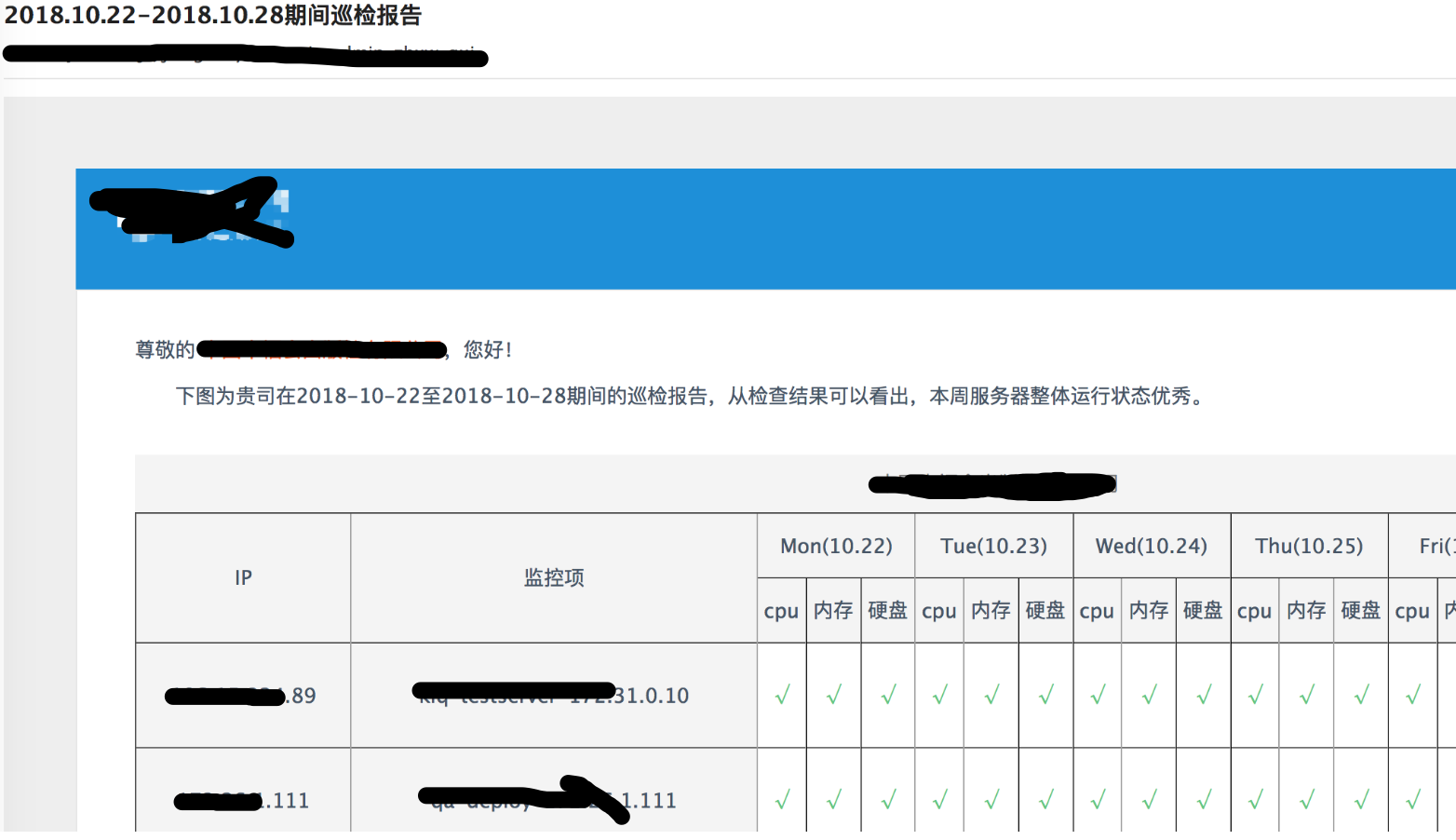Click Mon cpu checkmark in the .111 row
Image resolution: width=1456 pixels, height=840 pixels.
click(782, 799)
